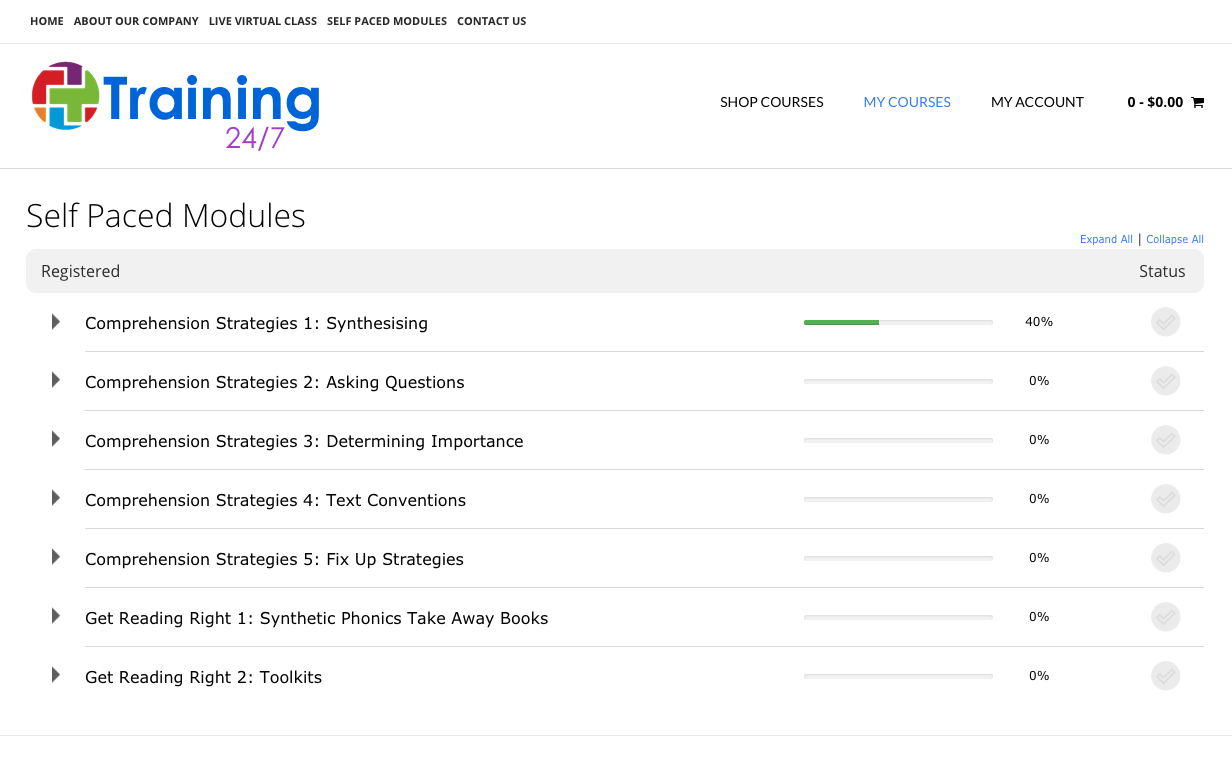Viewport: 1232px width, 757px height.
Task: Click the Synthesising 40% progress bar
Action: (x=898, y=322)
